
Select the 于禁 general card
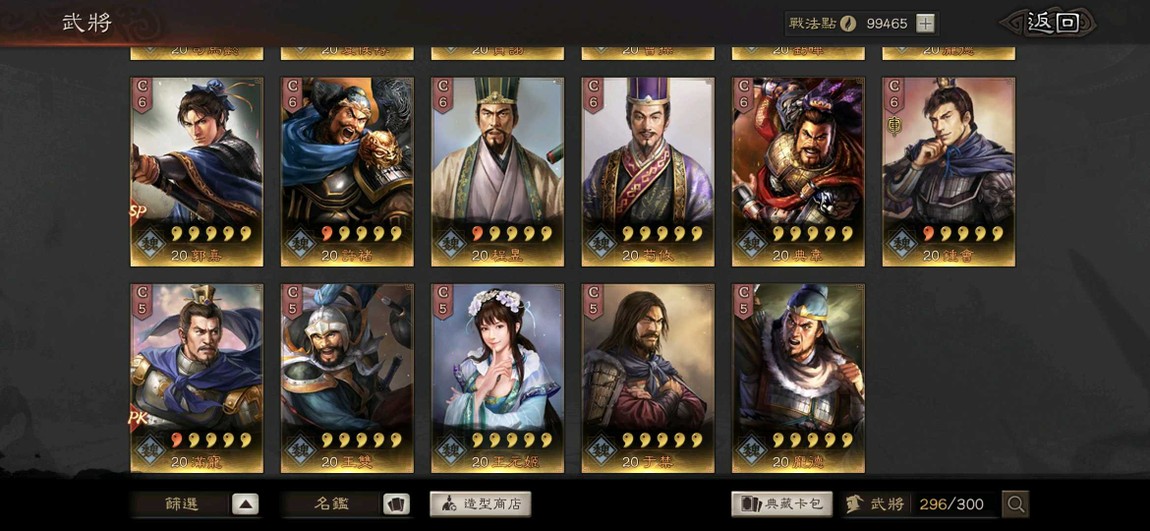pyautogui.click(x=648, y=378)
